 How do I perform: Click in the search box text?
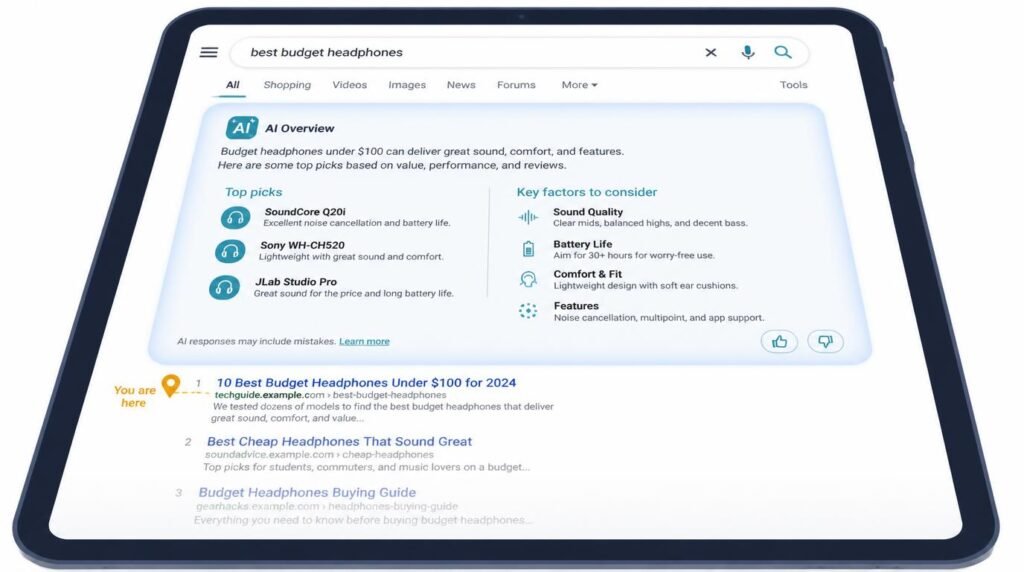[x=327, y=52]
